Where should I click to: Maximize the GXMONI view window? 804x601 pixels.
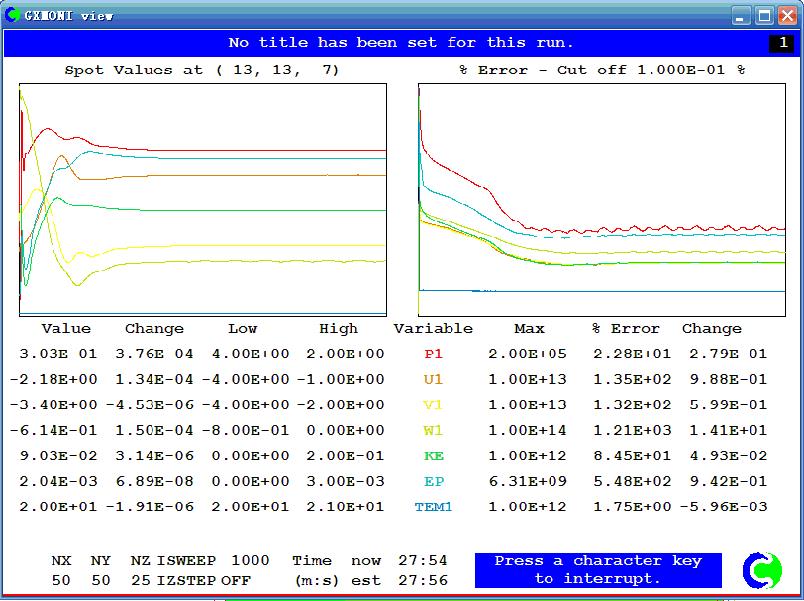click(764, 15)
